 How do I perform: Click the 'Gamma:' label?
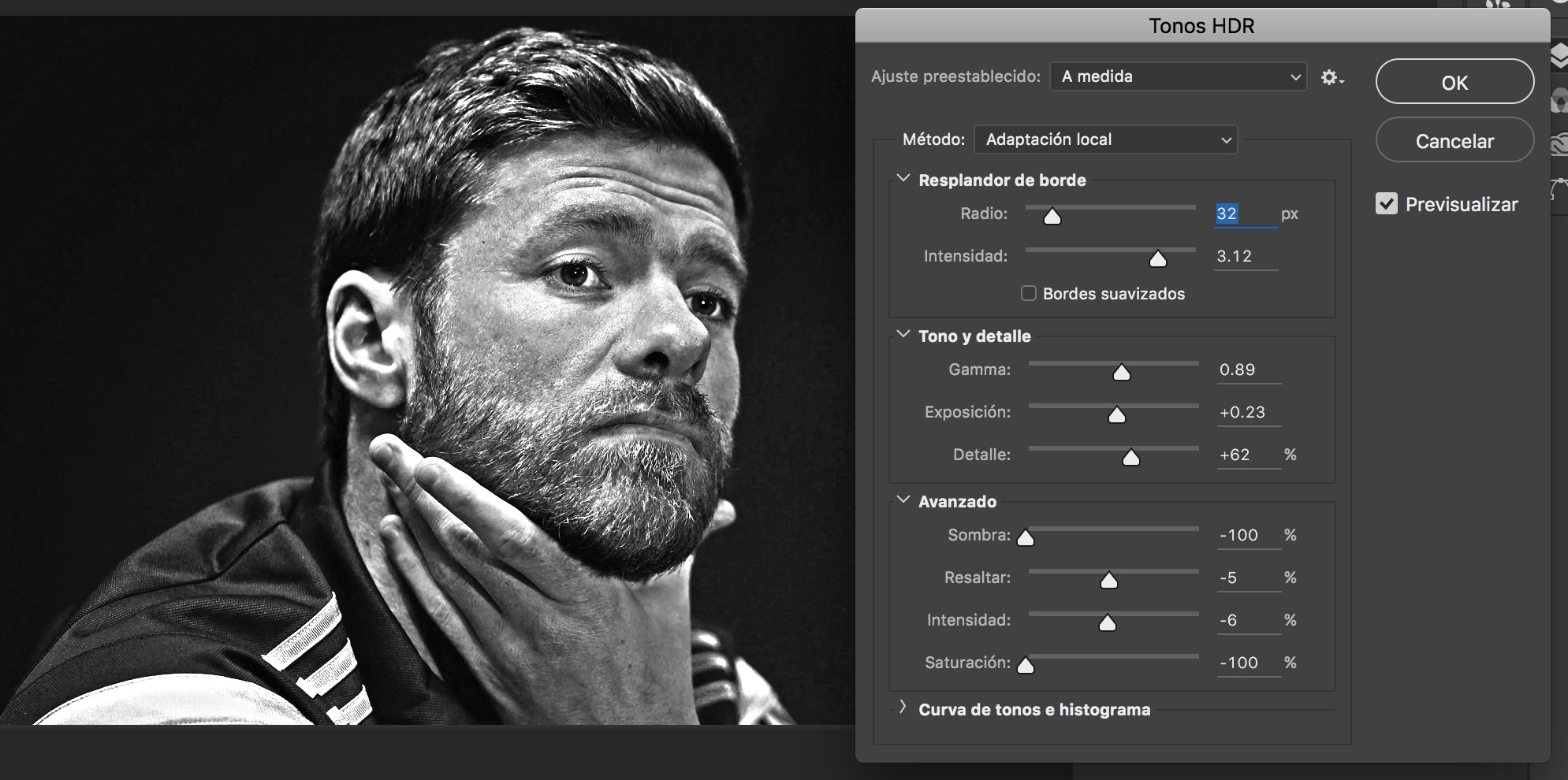tap(979, 370)
